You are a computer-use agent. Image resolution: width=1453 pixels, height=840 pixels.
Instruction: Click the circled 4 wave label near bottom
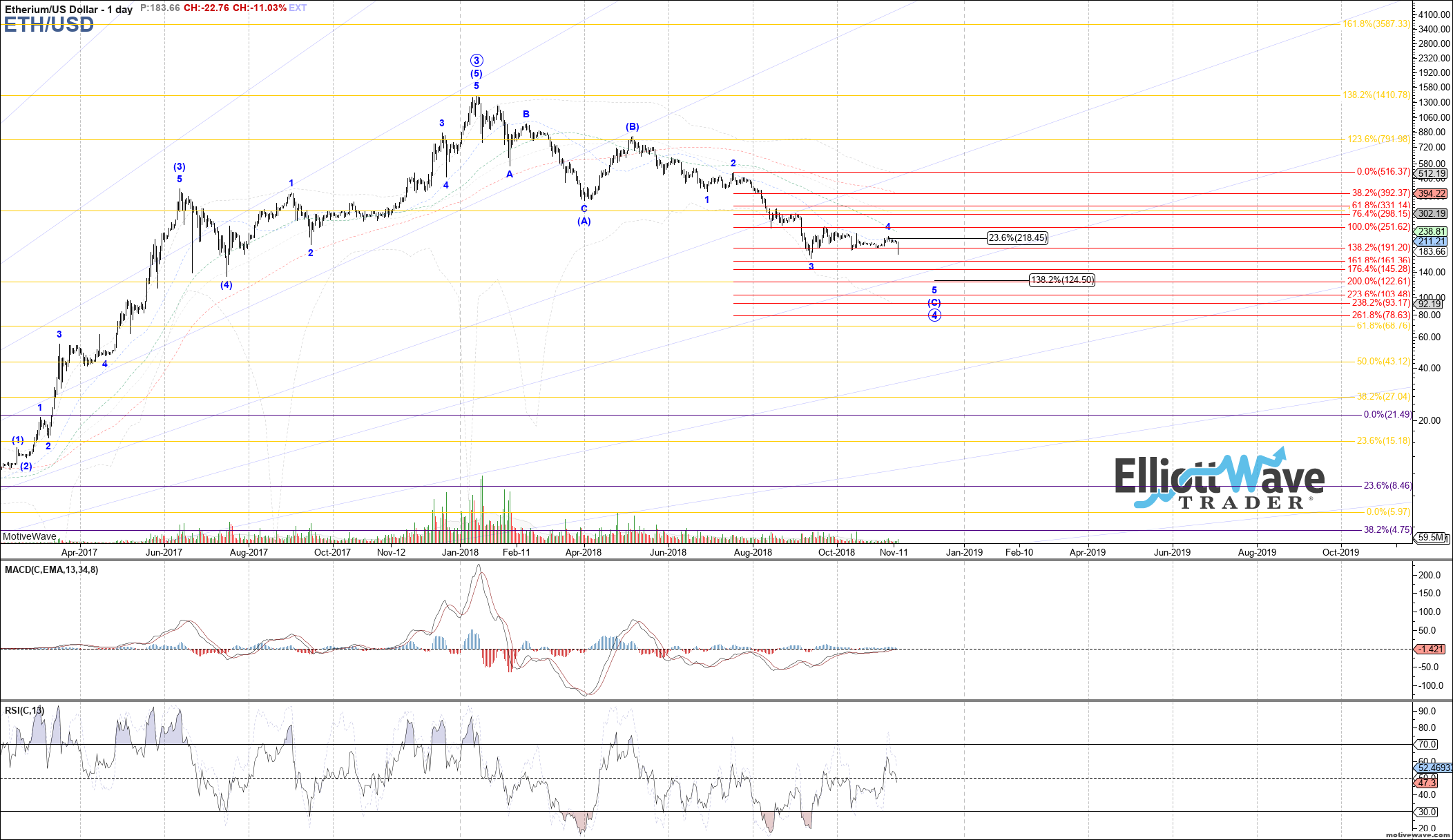tap(934, 315)
